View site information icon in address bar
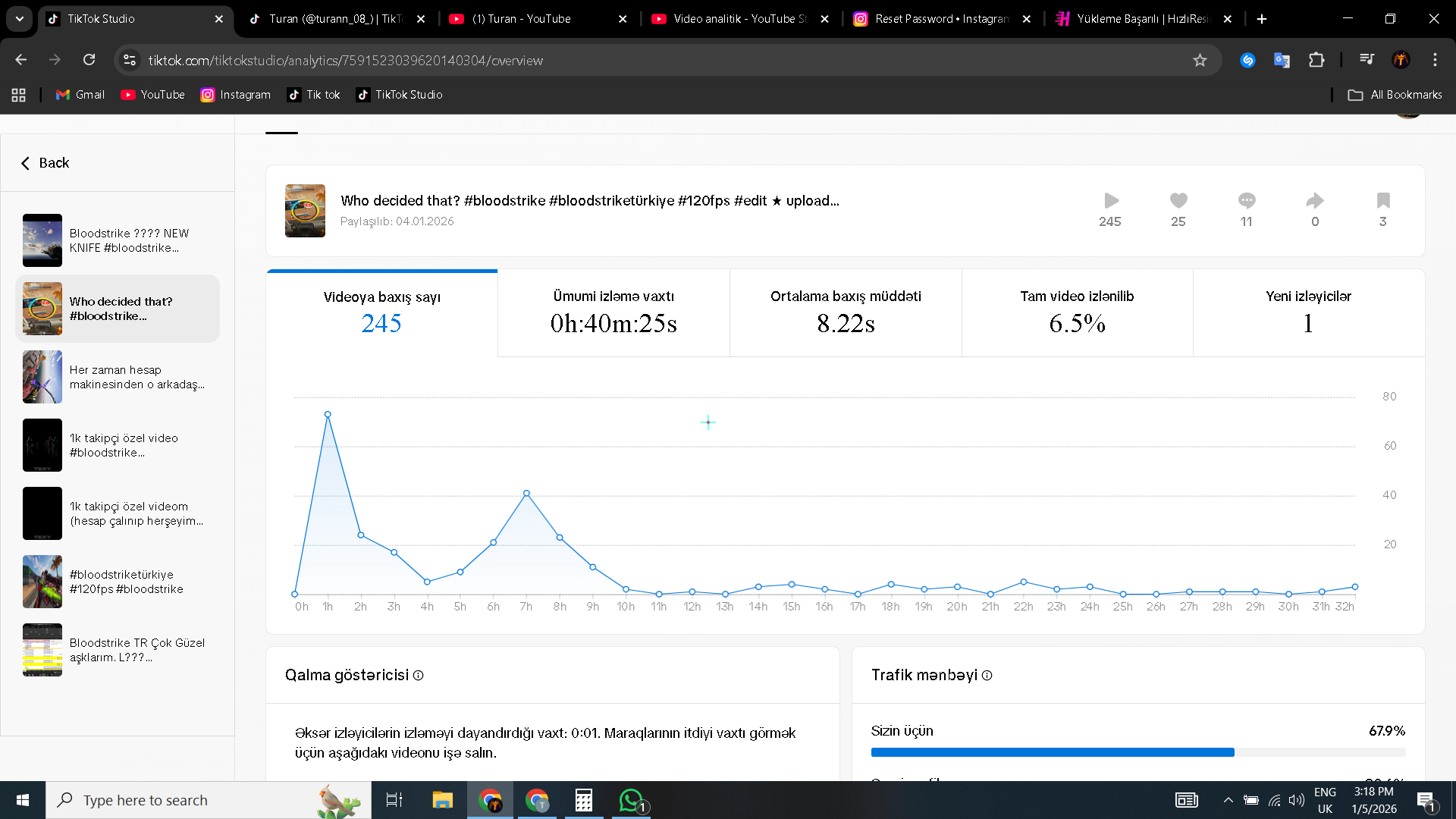 130,60
